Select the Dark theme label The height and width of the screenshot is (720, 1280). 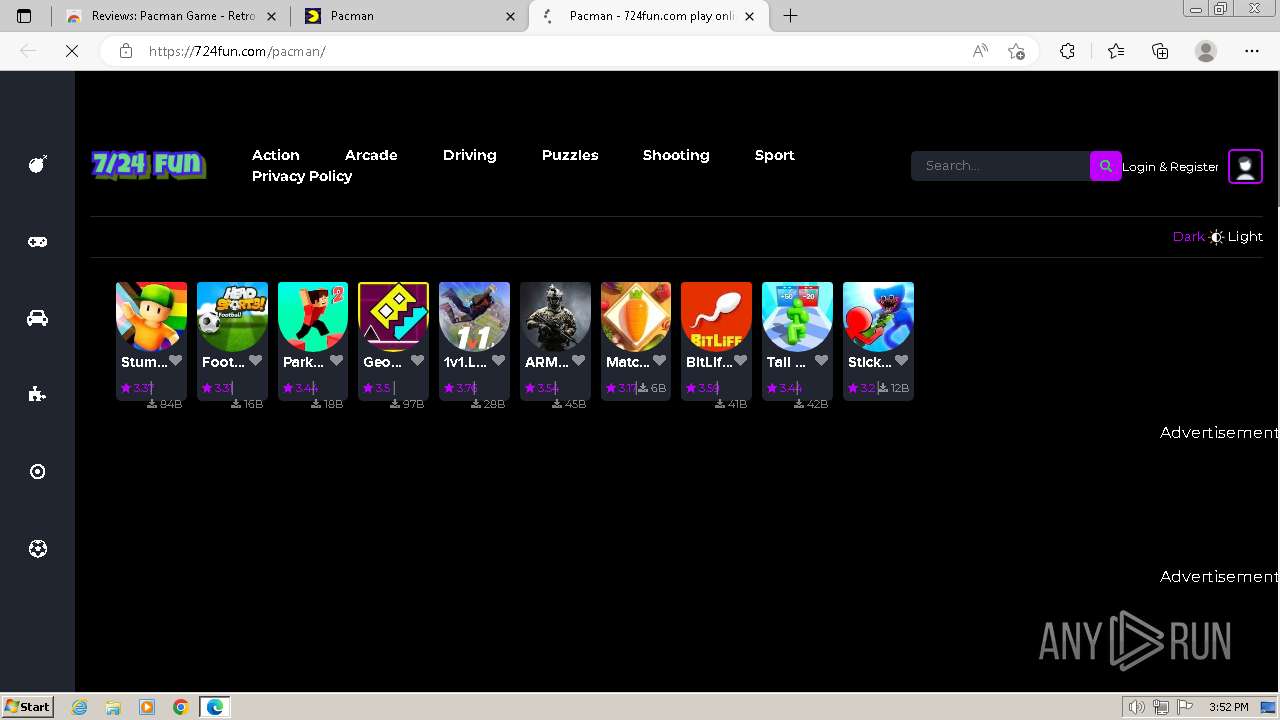pos(1188,237)
